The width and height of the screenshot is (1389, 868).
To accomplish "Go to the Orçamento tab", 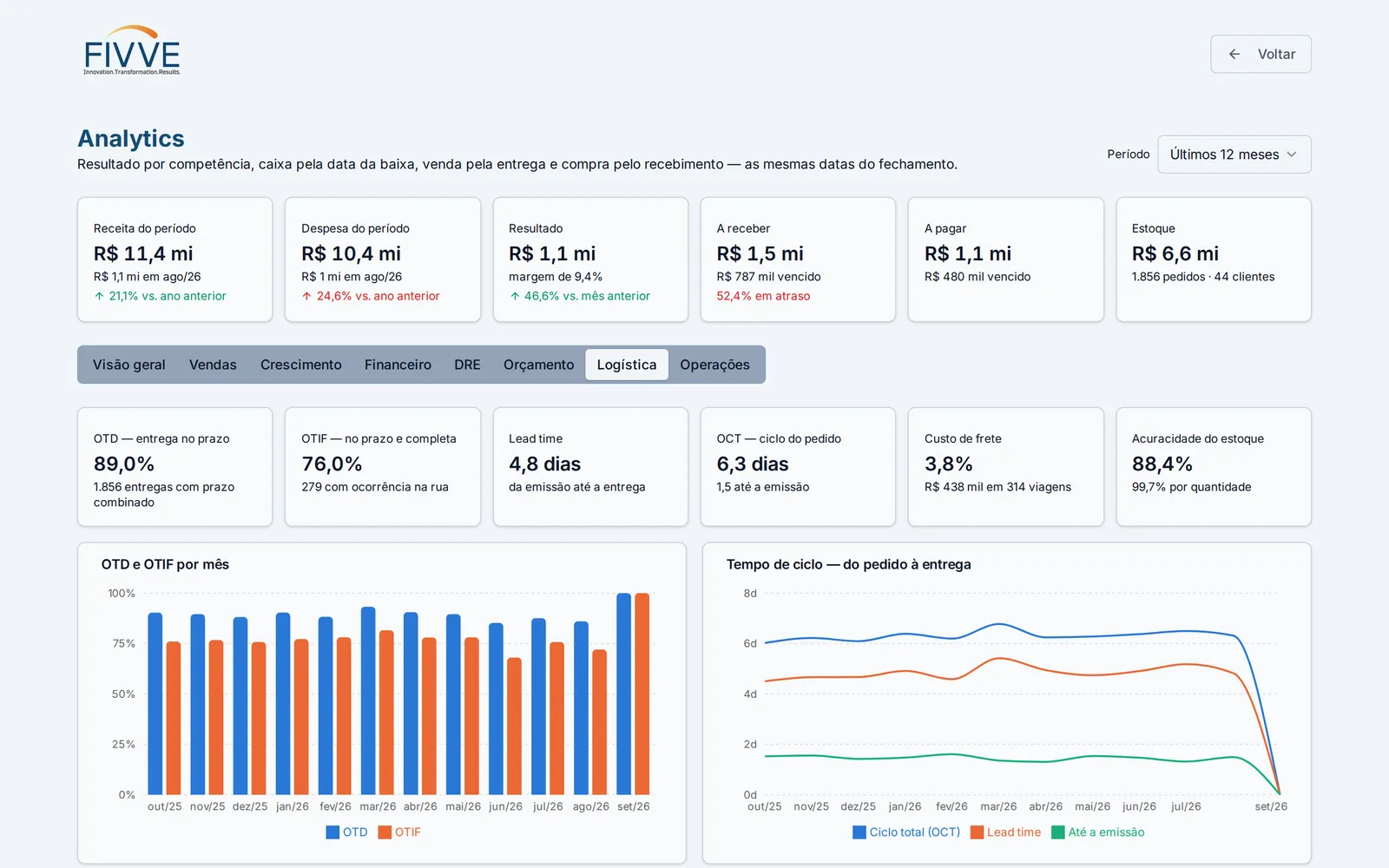I will (x=538, y=365).
